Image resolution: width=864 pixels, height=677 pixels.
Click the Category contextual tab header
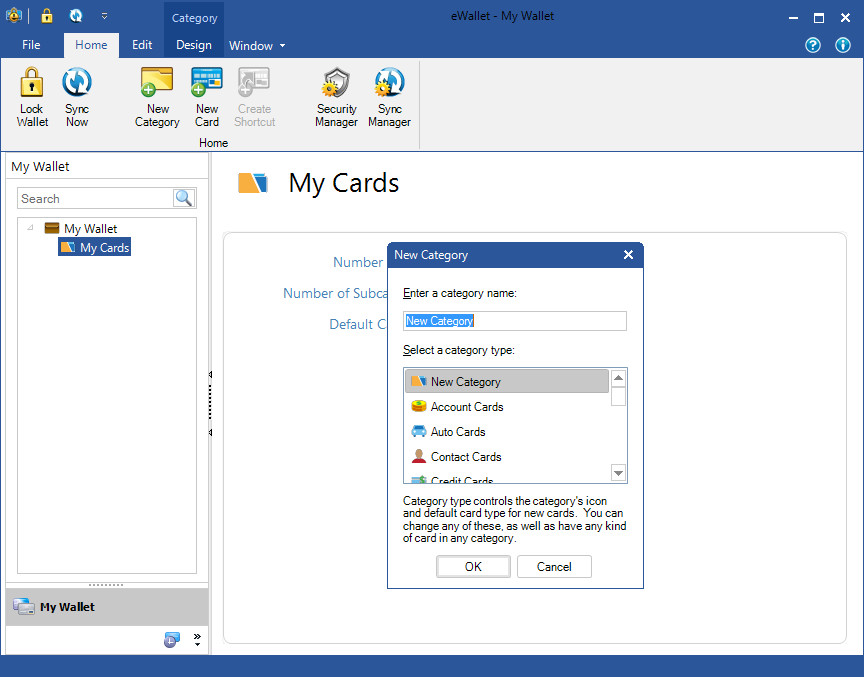(194, 18)
